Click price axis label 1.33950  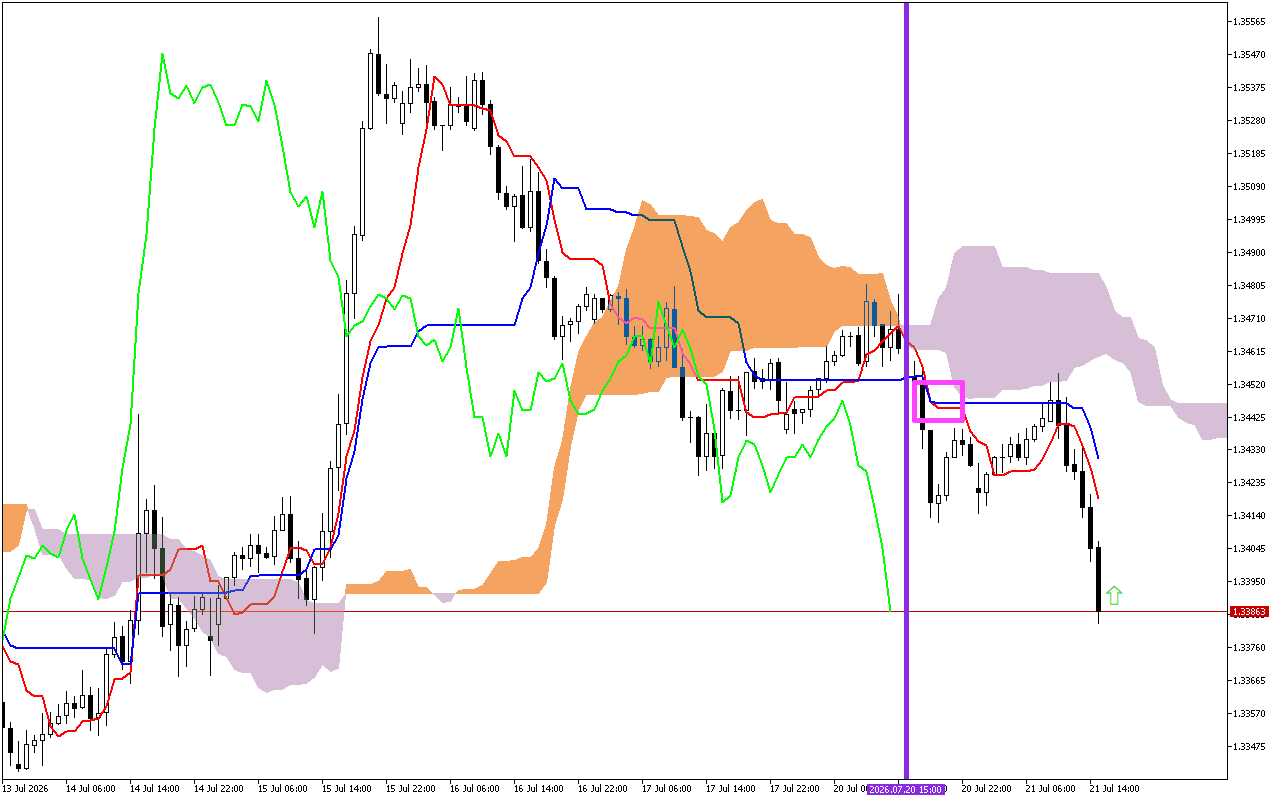[1250, 582]
